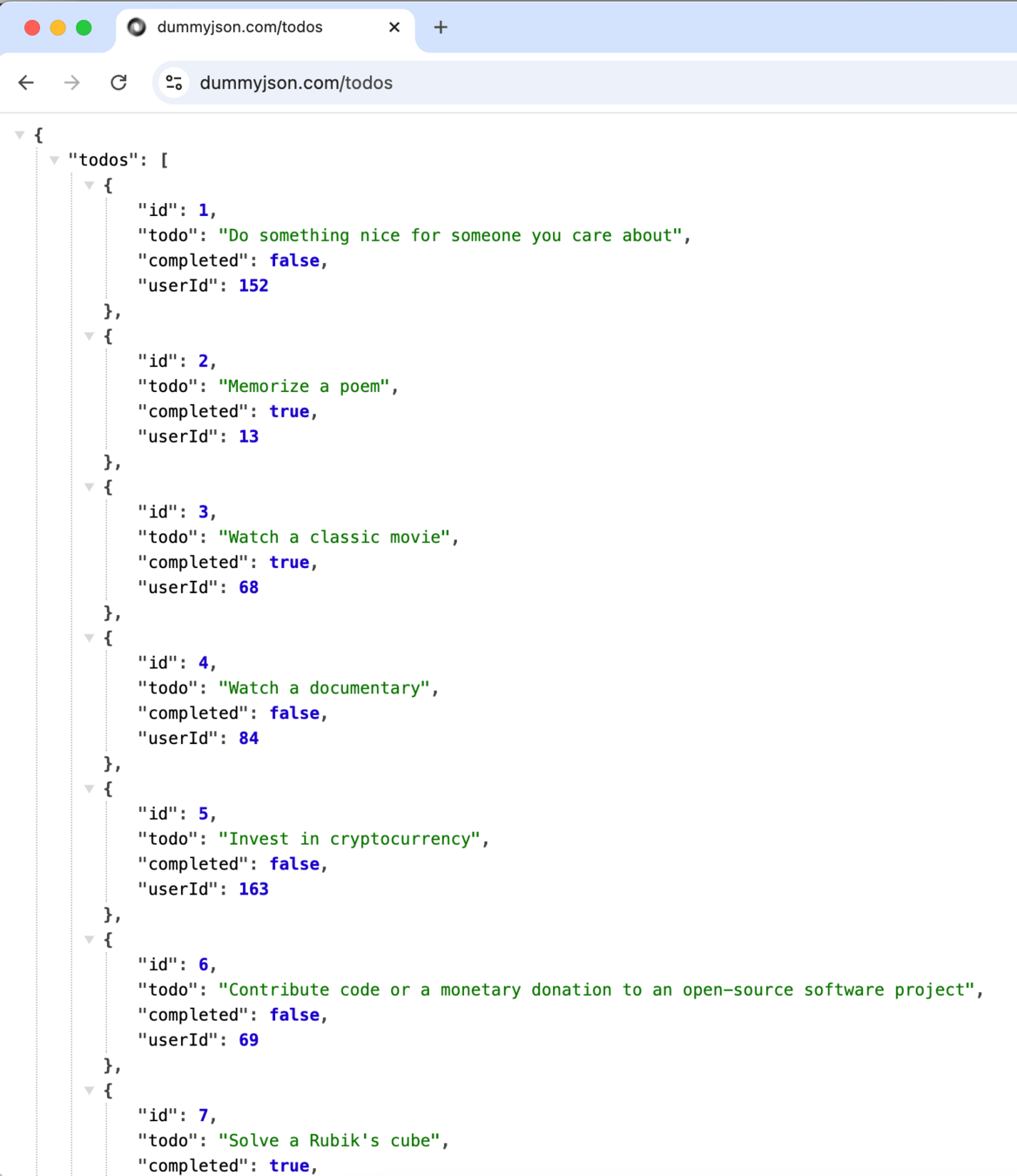Collapse the todo object with id 1
Screen dimensions: 1017x1176
pyautogui.click(x=89, y=186)
